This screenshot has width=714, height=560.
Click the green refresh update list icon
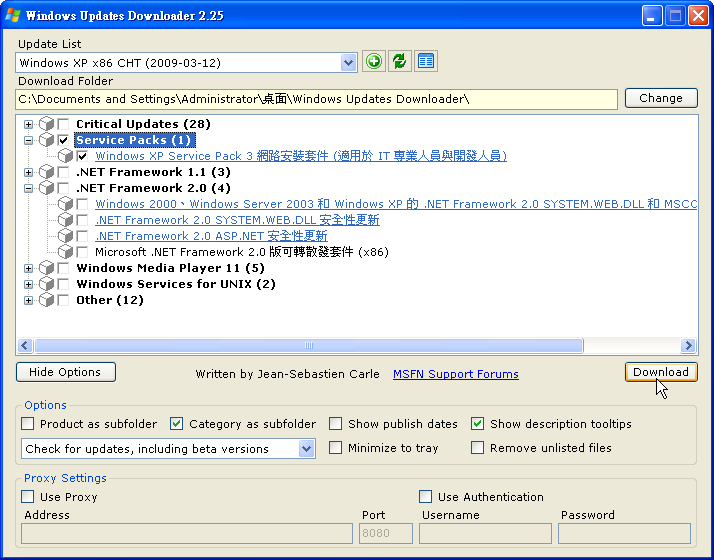click(400, 61)
